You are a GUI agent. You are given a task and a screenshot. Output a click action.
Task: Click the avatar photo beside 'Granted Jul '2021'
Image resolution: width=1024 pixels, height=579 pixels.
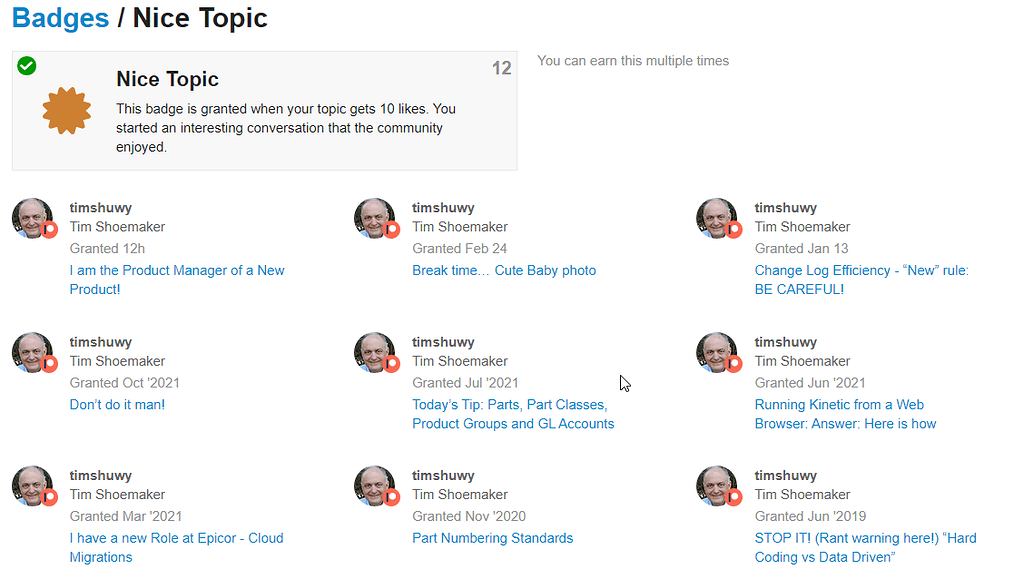pyautogui.click(x=375, y=351)
